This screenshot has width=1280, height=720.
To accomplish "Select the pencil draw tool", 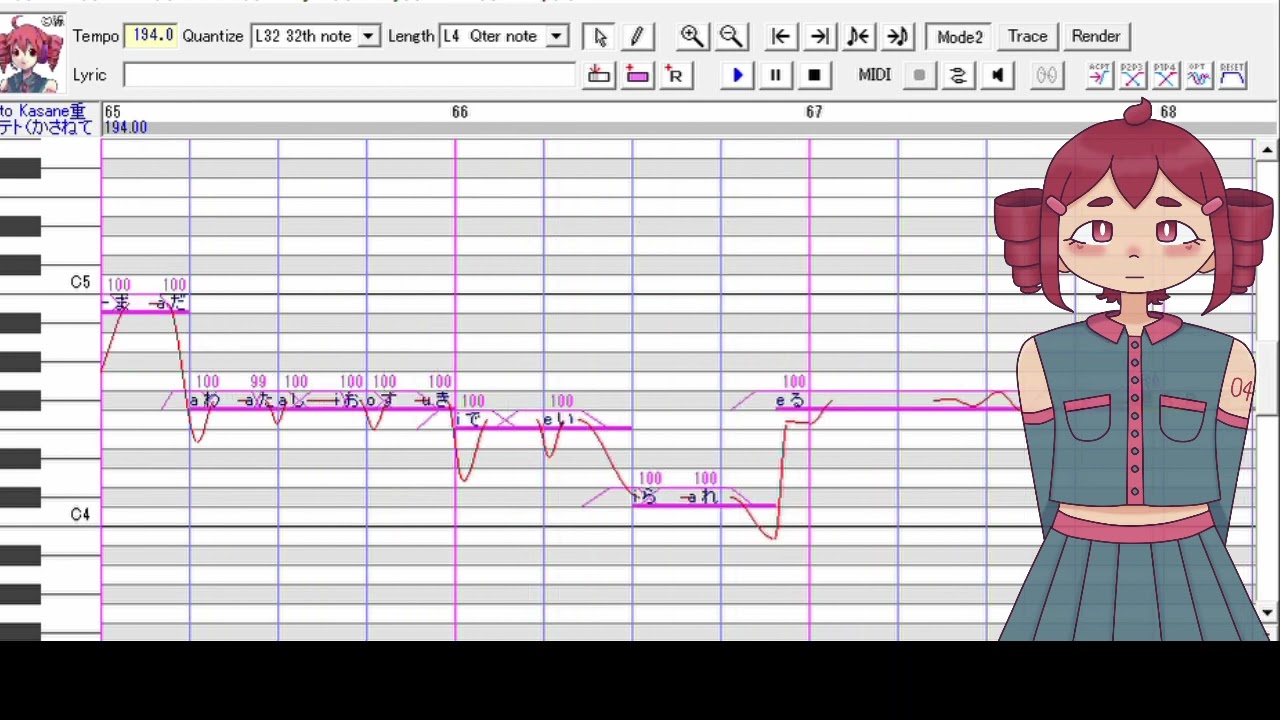I will 636,36.
